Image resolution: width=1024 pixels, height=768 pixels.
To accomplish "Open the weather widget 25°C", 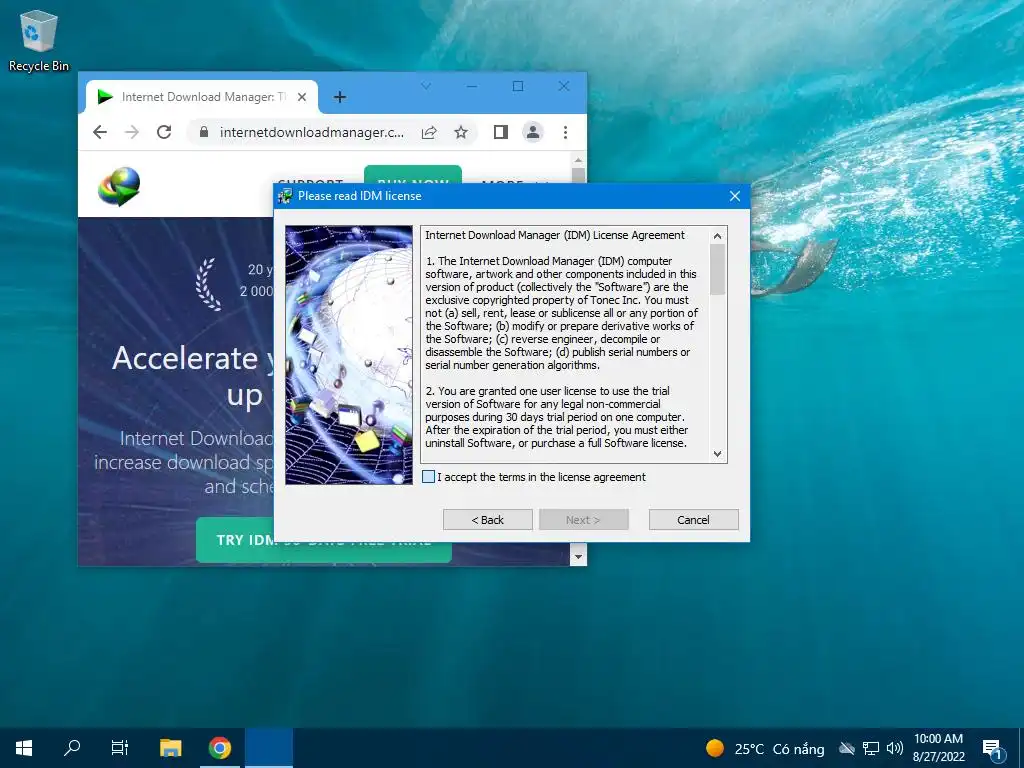I will click(x=765, y=748).
